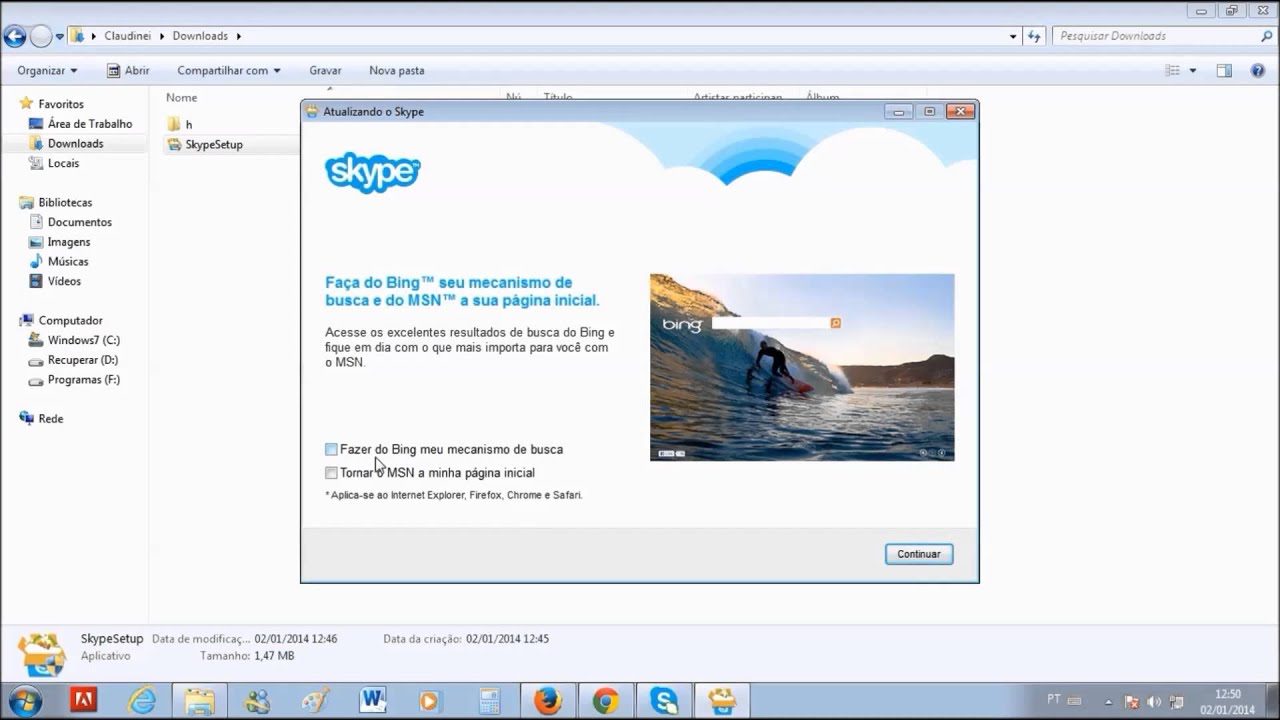Select Claudinei in the address breadcrumb
This screenshot has width=1280, height=720.
point(126,36)
